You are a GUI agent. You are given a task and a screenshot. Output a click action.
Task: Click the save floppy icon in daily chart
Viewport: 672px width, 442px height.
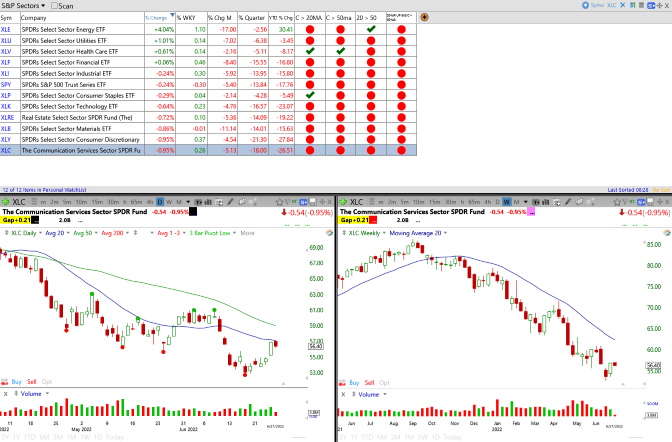click(x=313, y=202)
